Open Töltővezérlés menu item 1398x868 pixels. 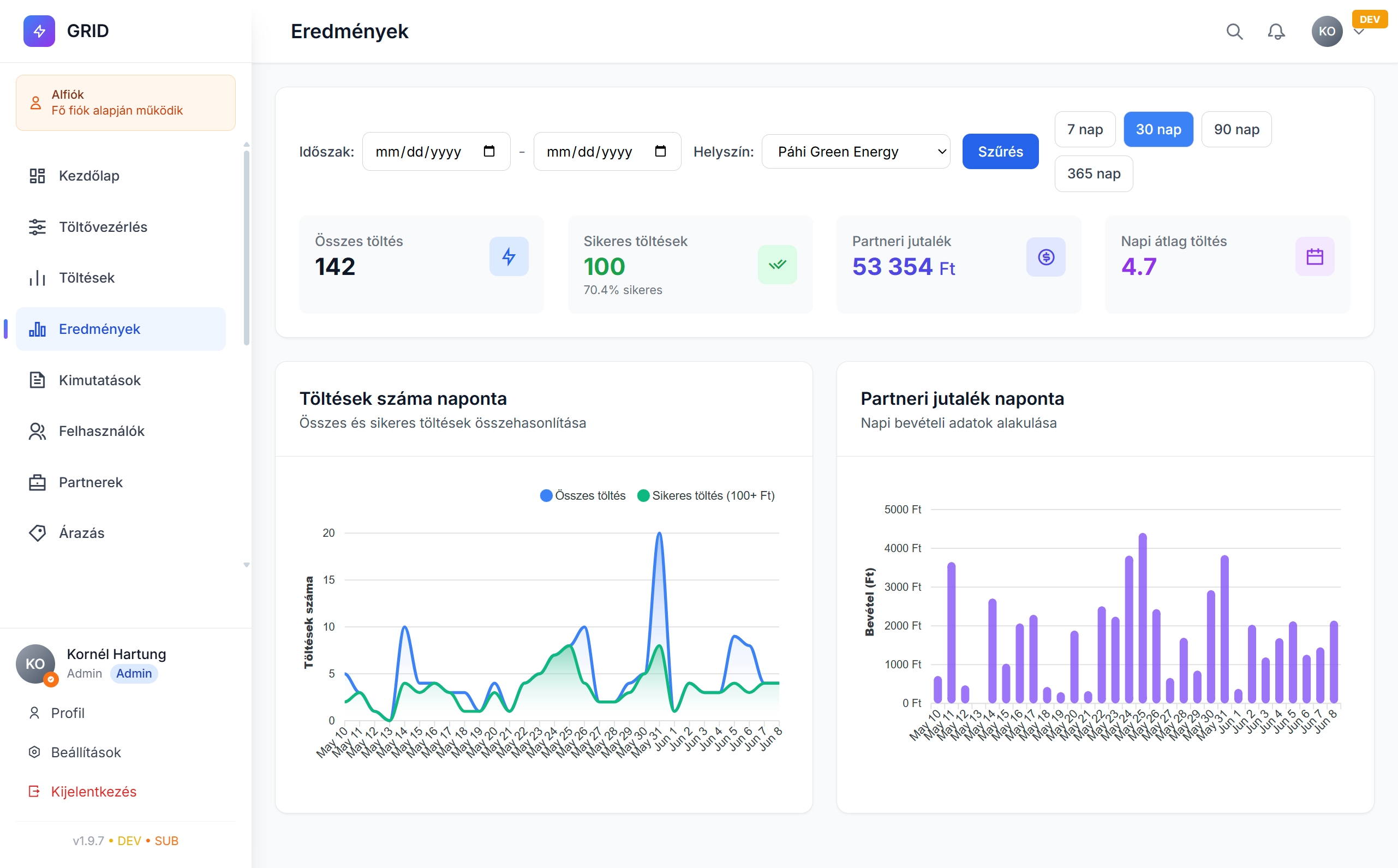click(121, 227)
